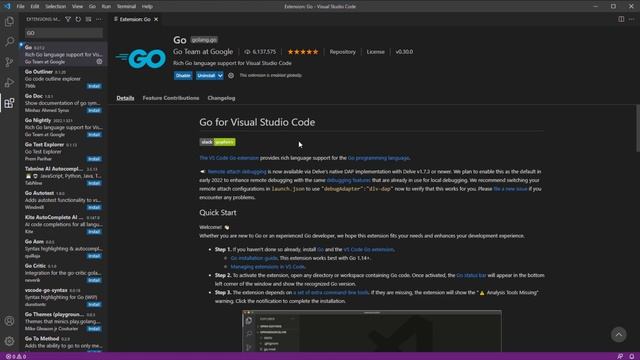
Task: Click the readme vertical scrollbar
Action: point(638,128)
